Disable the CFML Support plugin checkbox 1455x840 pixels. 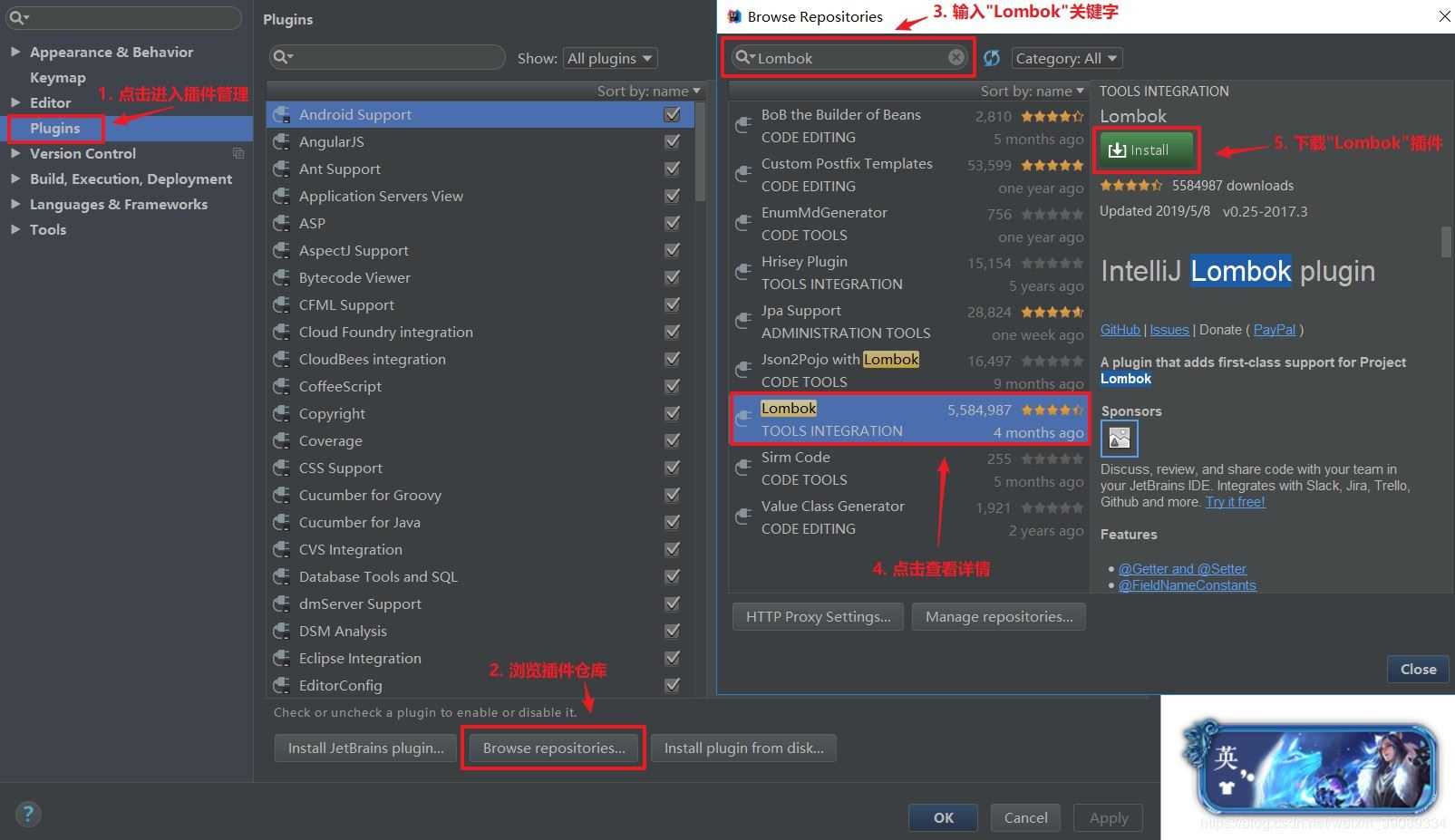point(672,304)
